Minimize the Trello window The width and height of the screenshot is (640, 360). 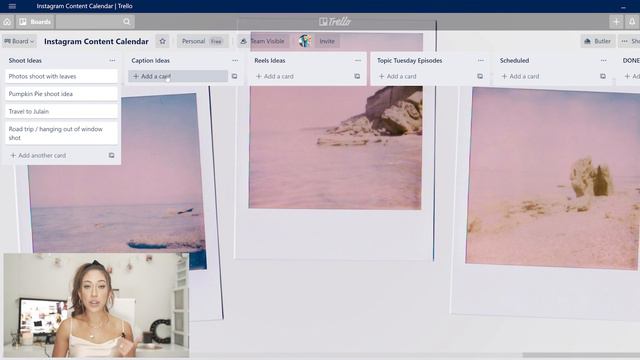[623, 7]
